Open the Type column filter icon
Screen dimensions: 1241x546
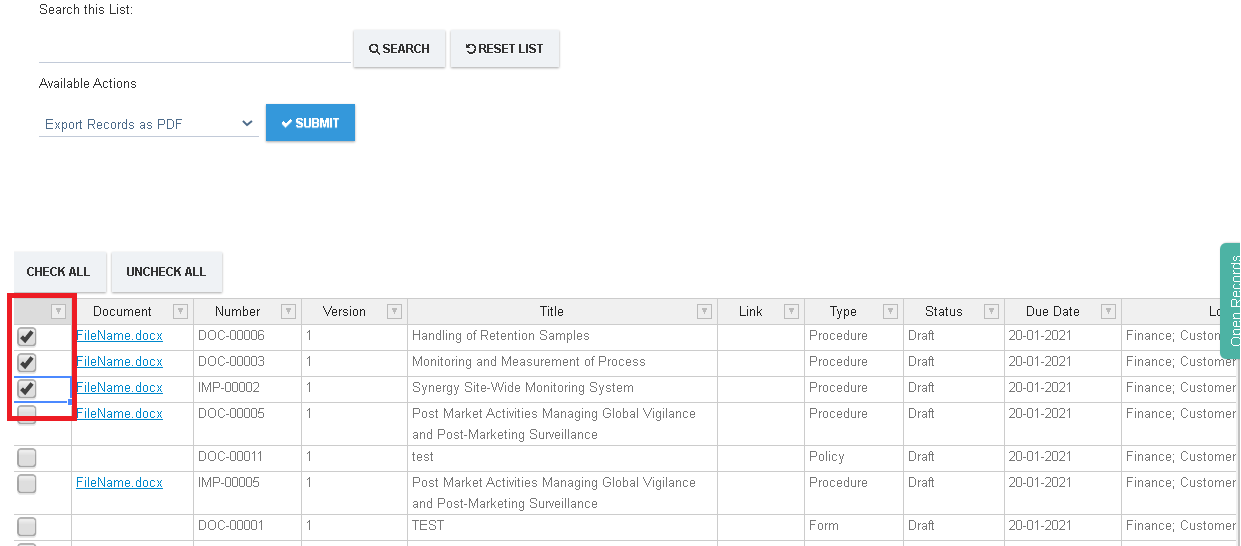889,311
